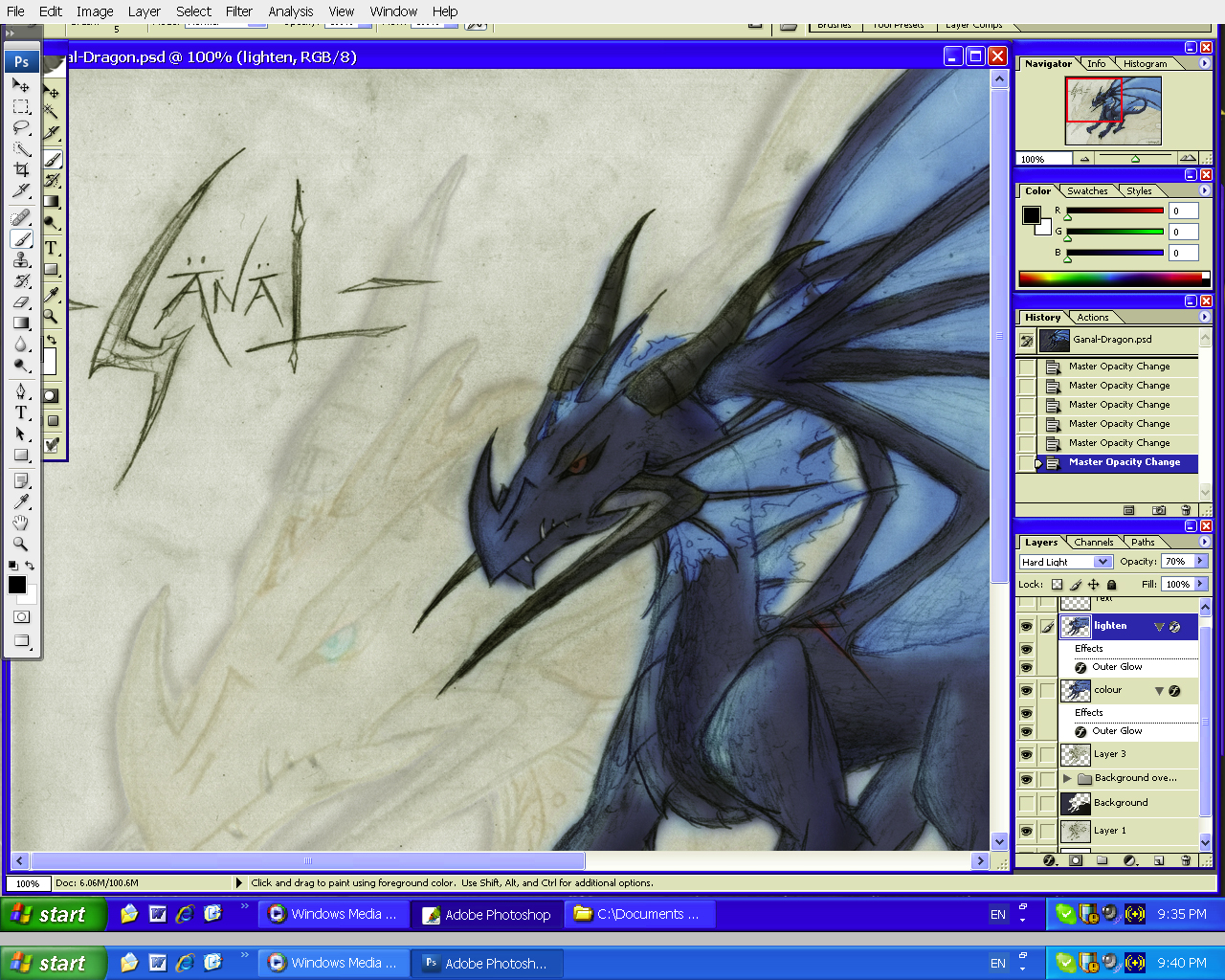Viewport: 1225px width, 980px height.
Task: Select the Hand tool
Action: click(21, 523)
